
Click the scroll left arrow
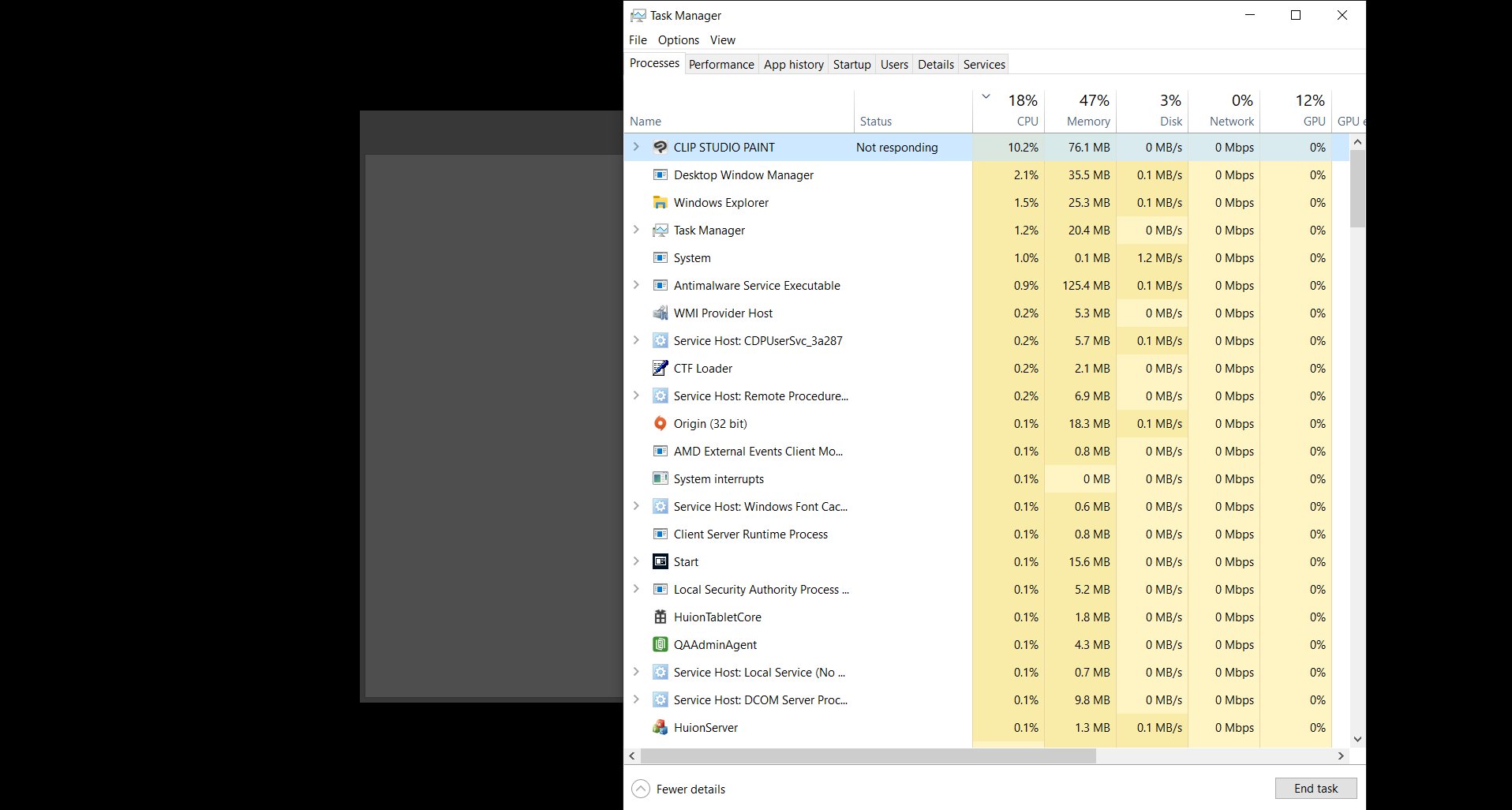click(x=632, y=756)
